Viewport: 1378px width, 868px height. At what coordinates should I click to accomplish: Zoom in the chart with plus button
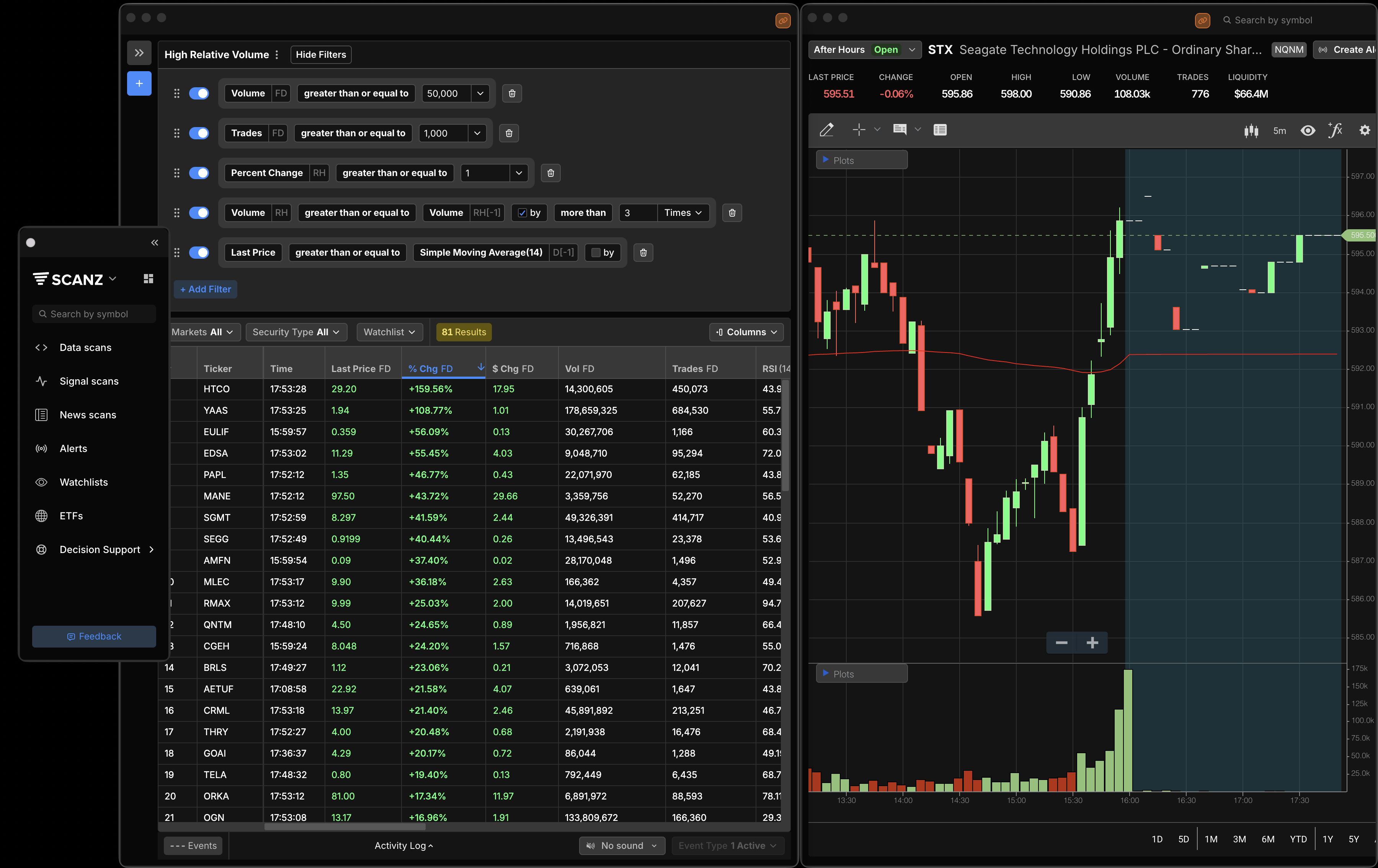1092,643
